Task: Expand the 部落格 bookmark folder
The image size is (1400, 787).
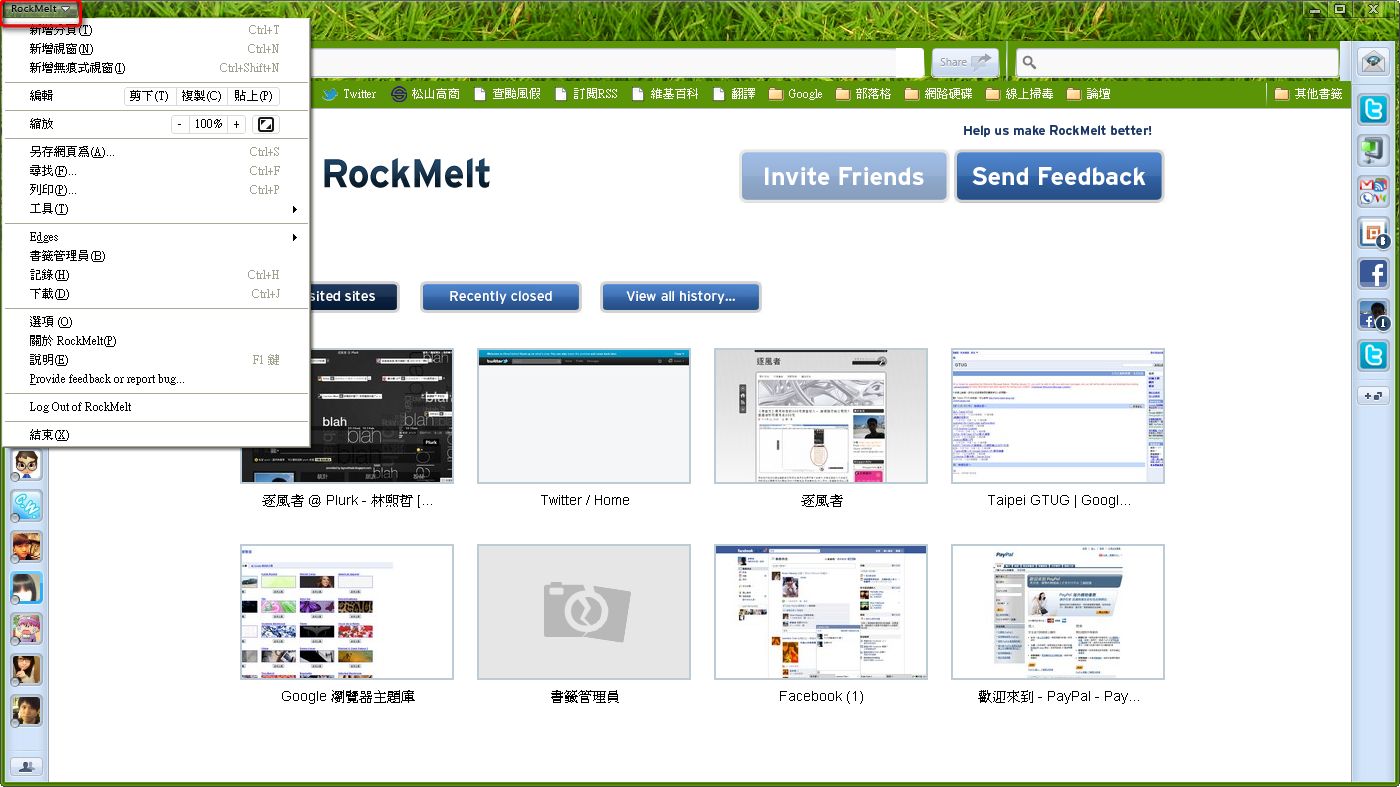Action: point(863,94)
